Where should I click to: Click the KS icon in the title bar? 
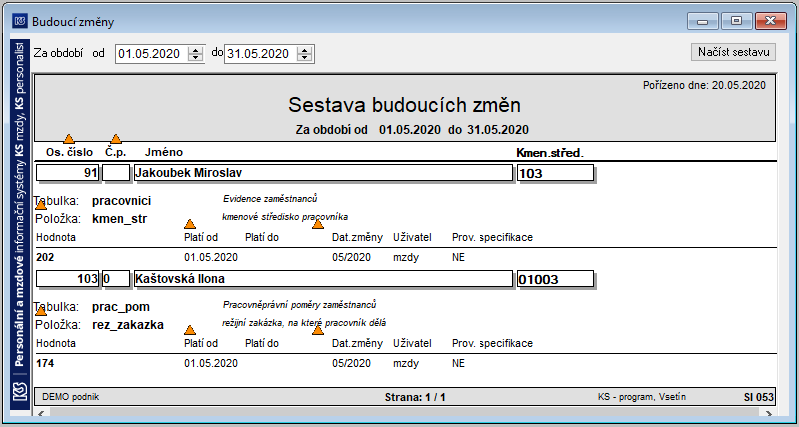coord(20,21)
